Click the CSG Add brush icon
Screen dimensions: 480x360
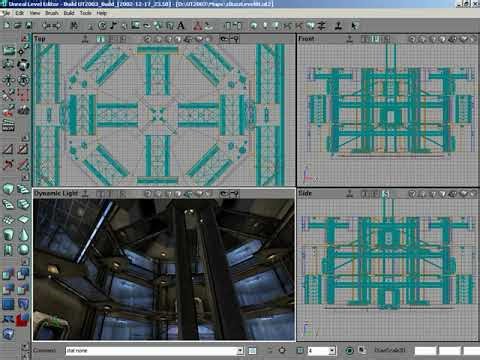coord(9,274)
